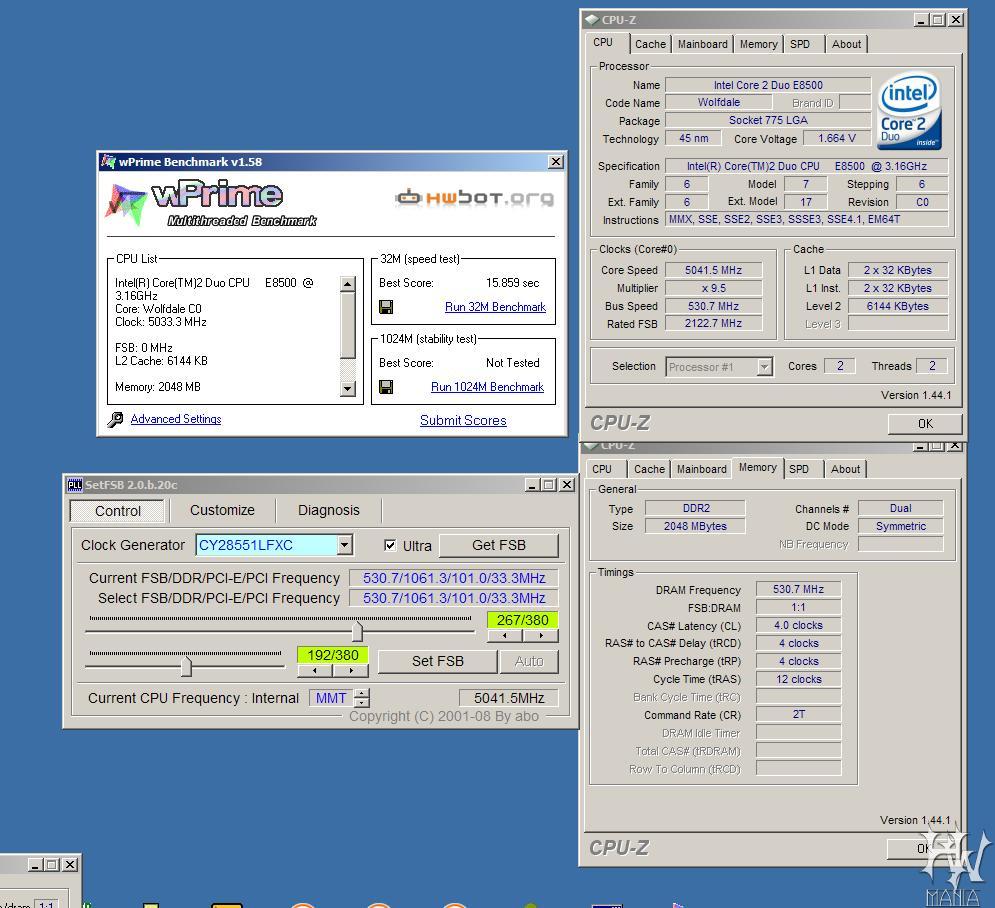Open Diagnosis tab in SetFSB

tap(329, 510)
